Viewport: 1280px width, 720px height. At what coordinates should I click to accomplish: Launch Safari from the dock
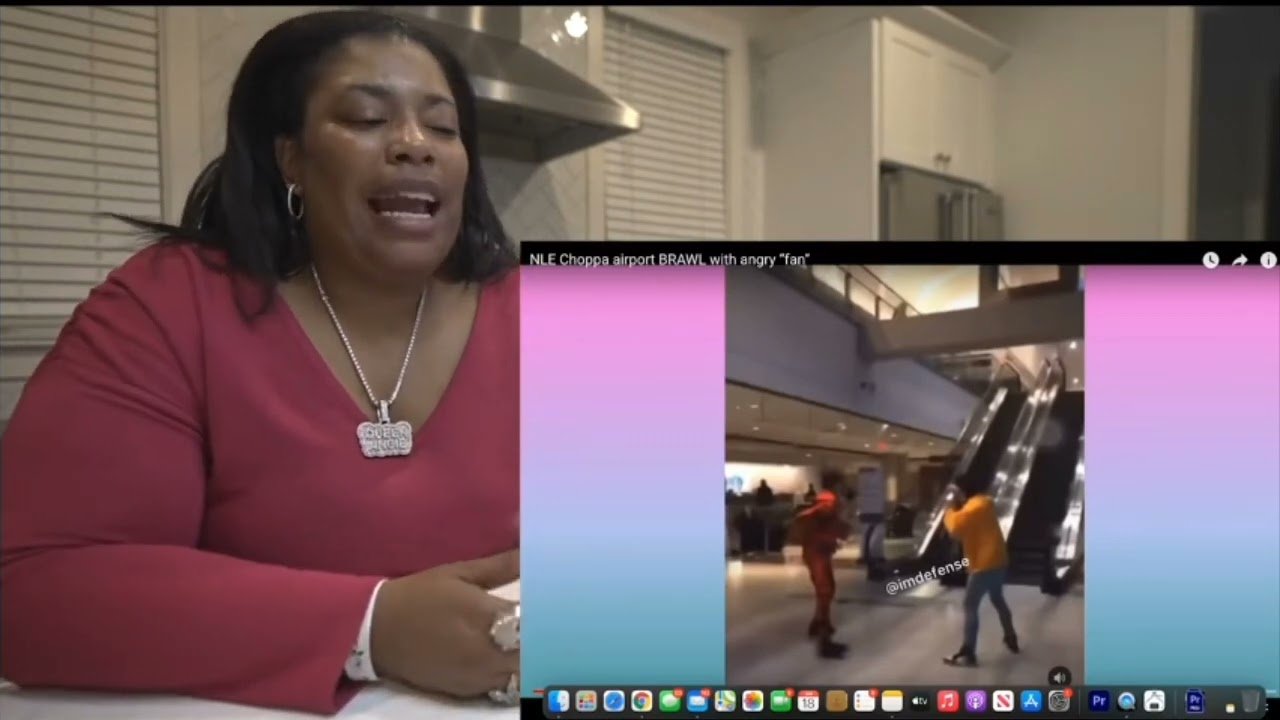tap(614, 701)
